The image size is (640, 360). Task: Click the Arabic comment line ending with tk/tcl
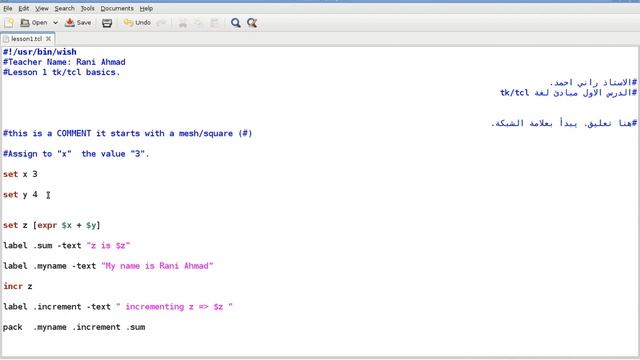(568, 93)
